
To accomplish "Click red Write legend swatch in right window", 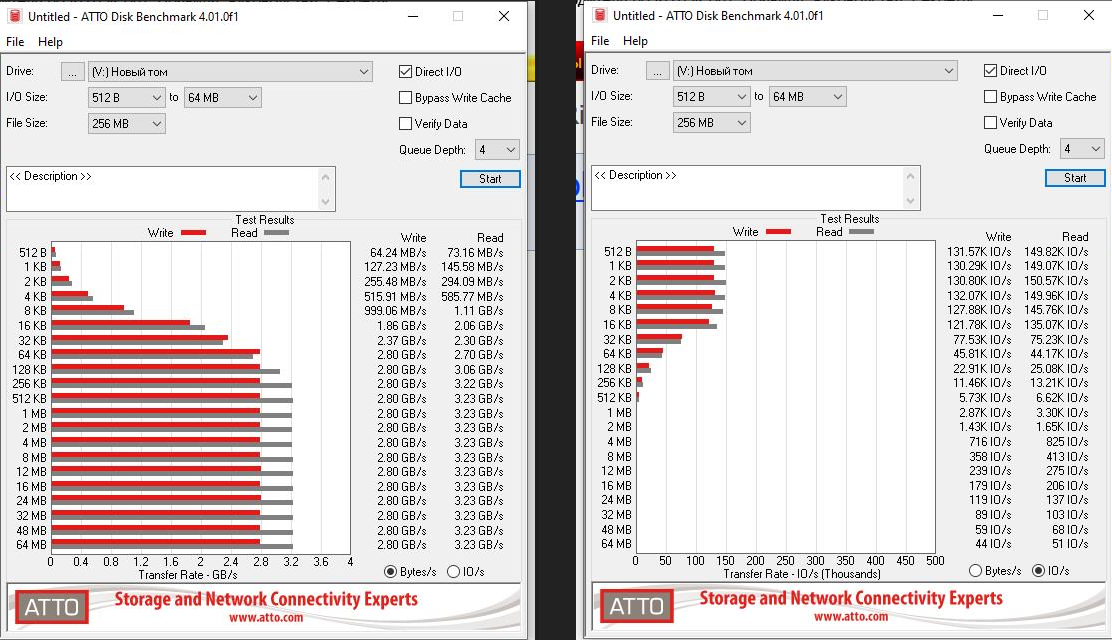I will (779, 232).
